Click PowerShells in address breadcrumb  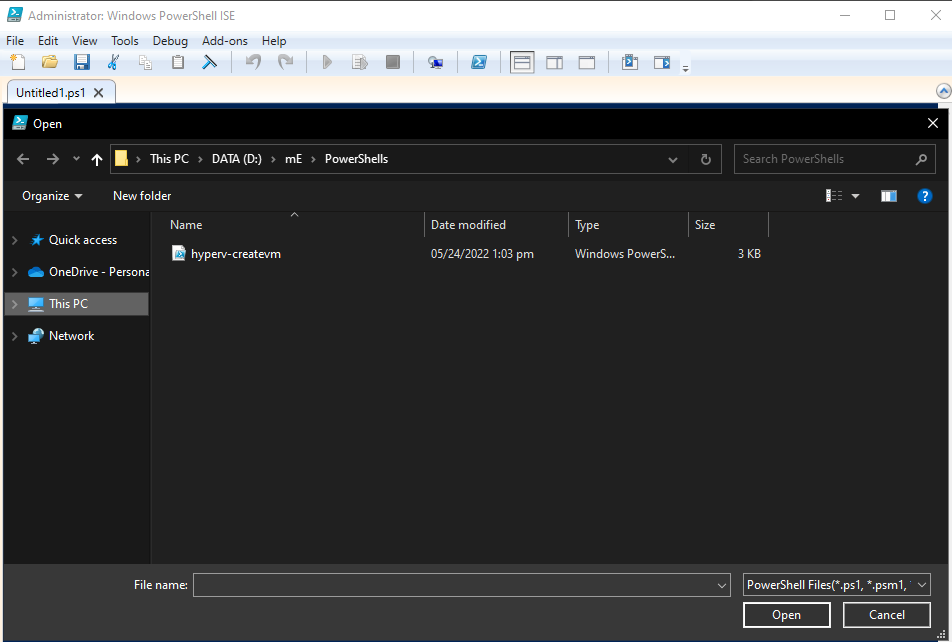356,159
